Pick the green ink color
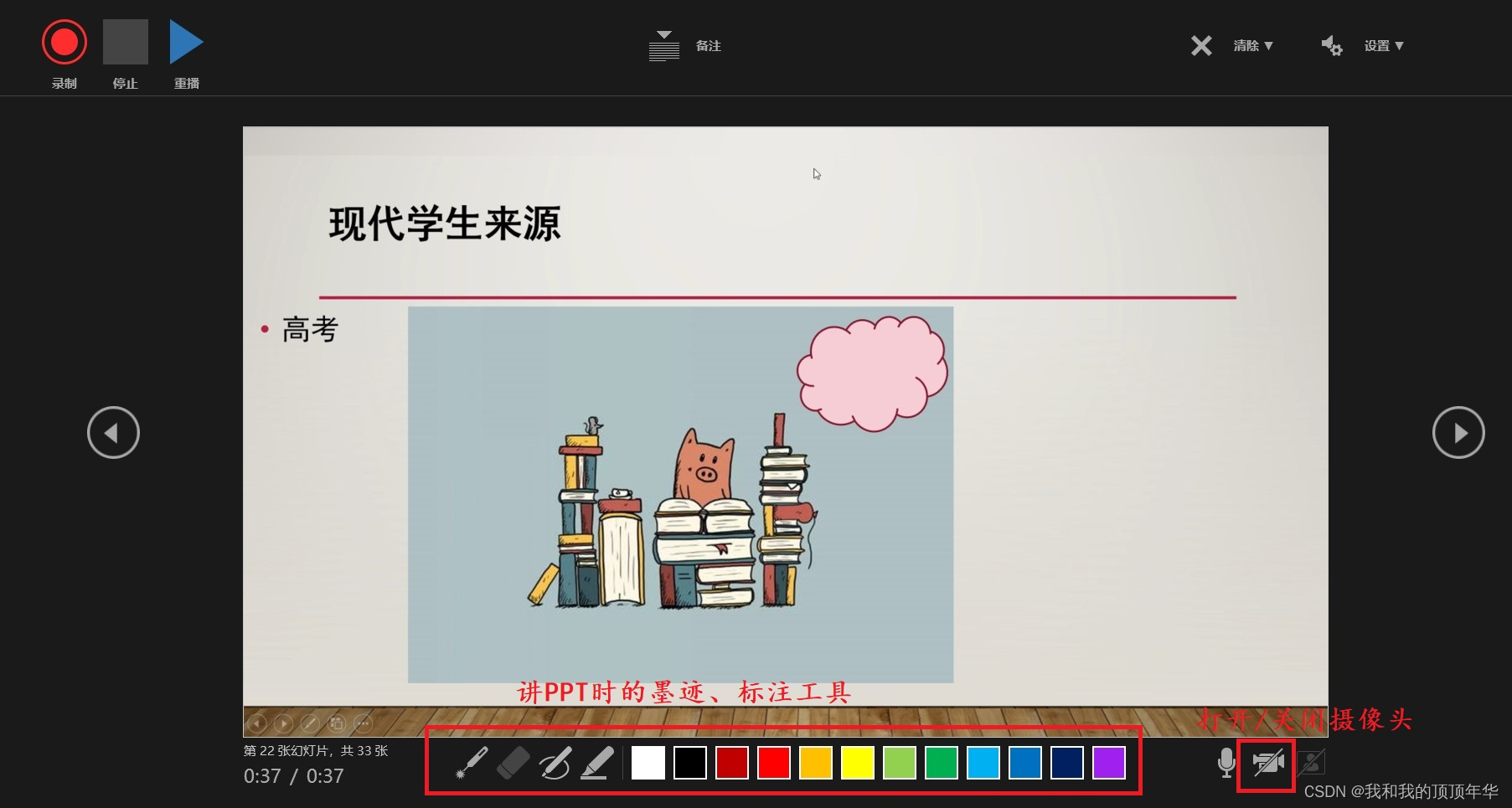This screenshot has height=808, width=1512. tap(942, 763)
